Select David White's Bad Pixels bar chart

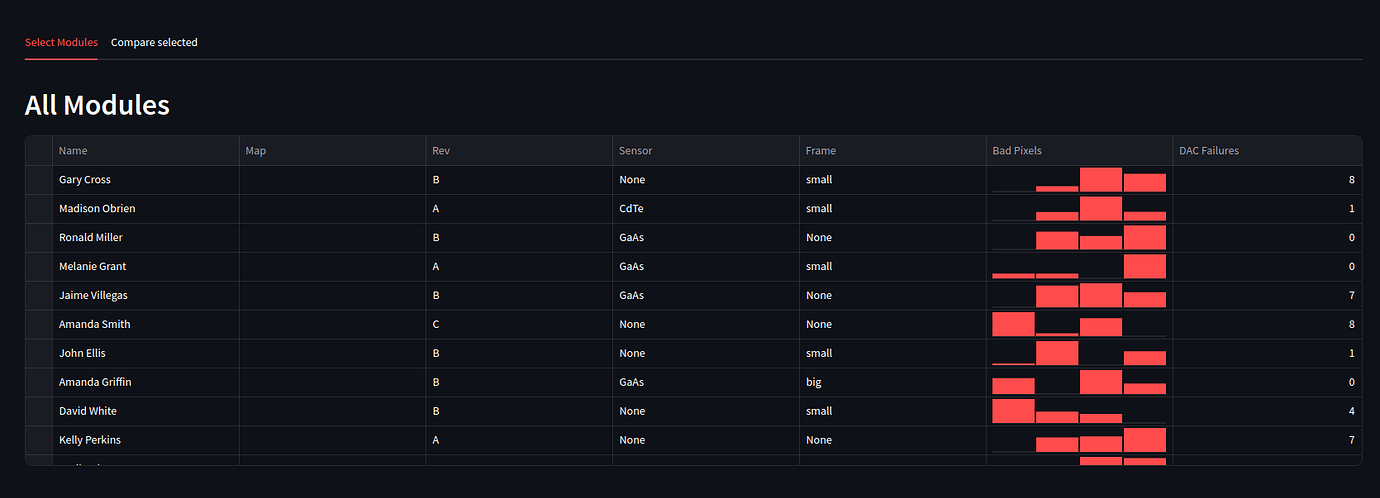coord(1079,411)
